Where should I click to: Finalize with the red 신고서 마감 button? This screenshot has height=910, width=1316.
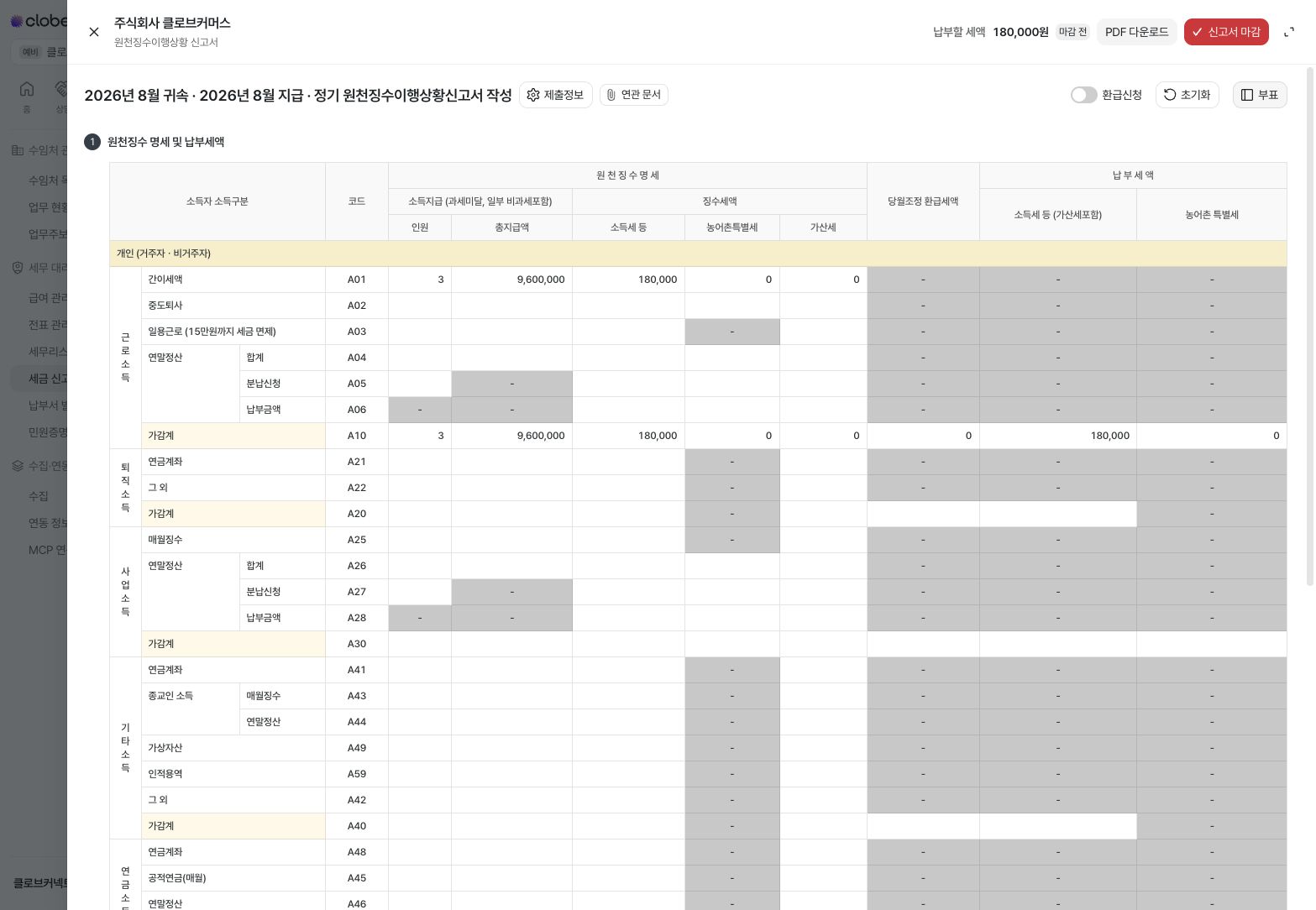pyautogui.click(x=1226, y=32)
